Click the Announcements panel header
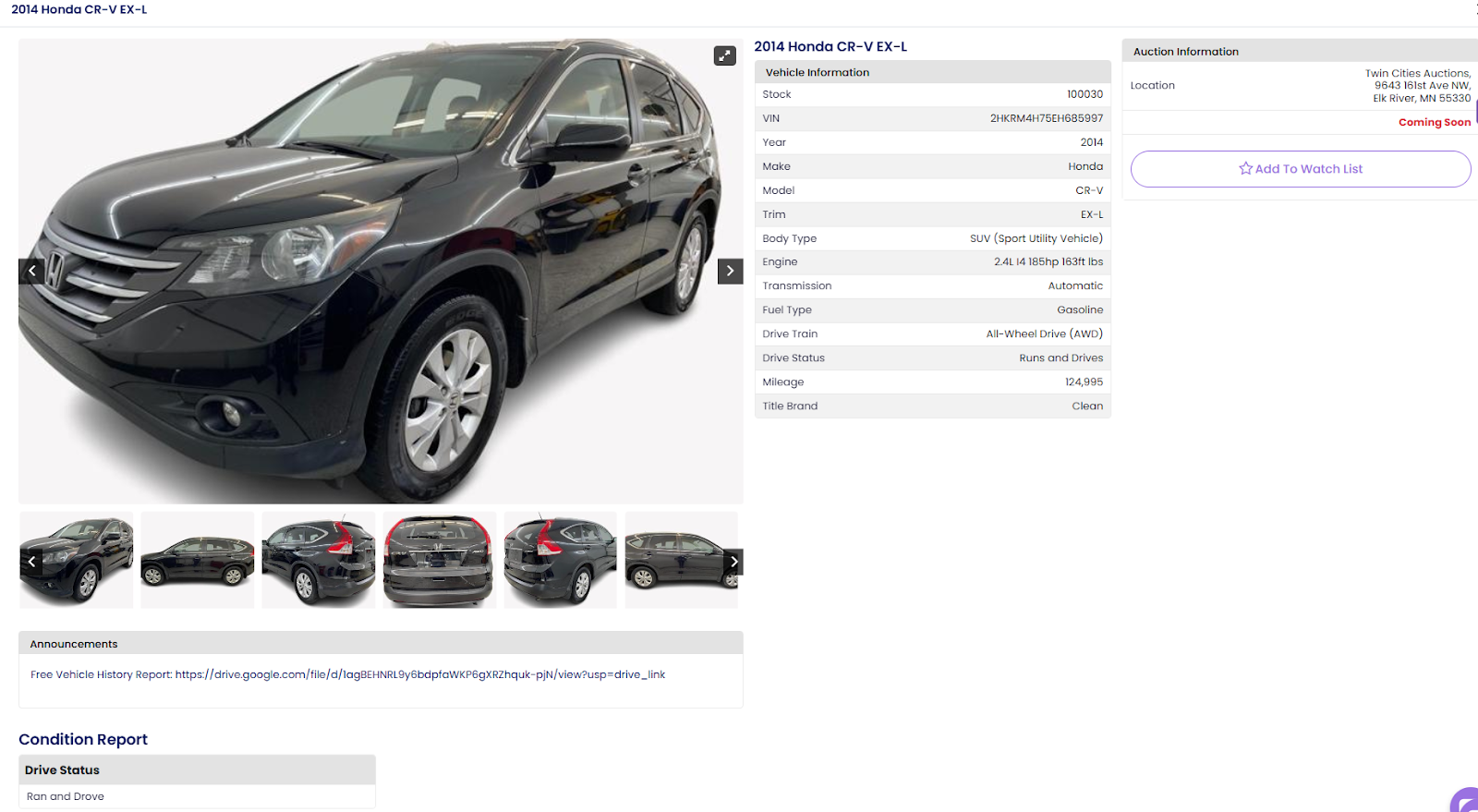Screen dimensions: 1478x812 [x=381, y=644]
